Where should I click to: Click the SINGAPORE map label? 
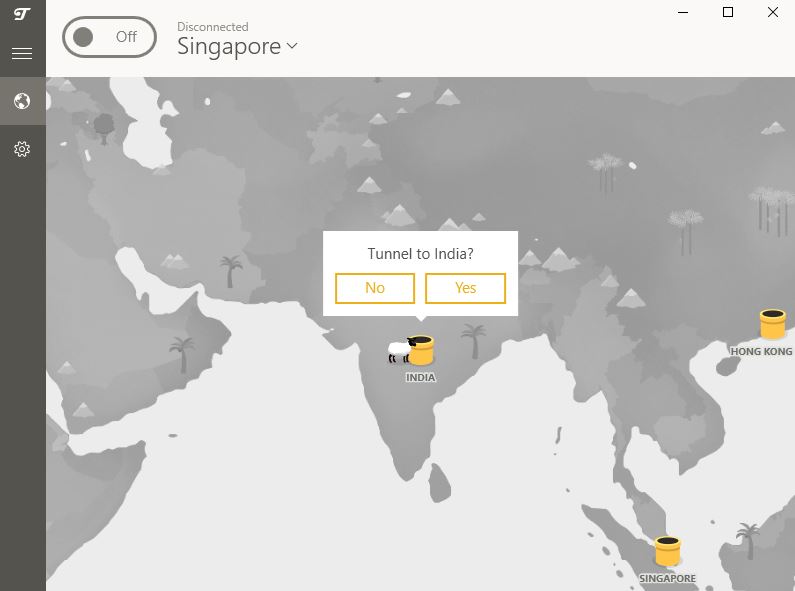tap(667, 578)
